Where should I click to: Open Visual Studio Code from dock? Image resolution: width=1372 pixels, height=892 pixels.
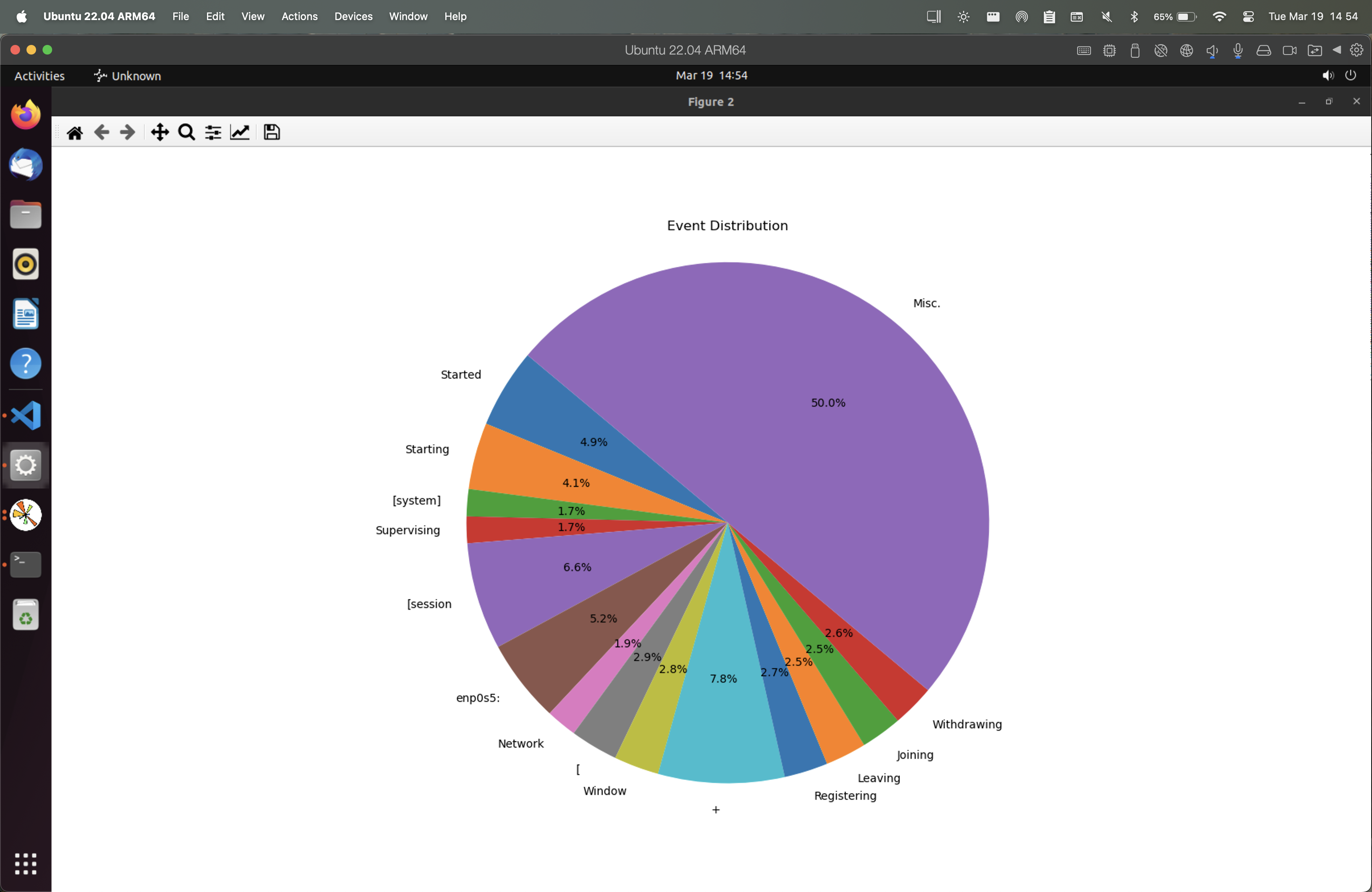coord(26,416)
